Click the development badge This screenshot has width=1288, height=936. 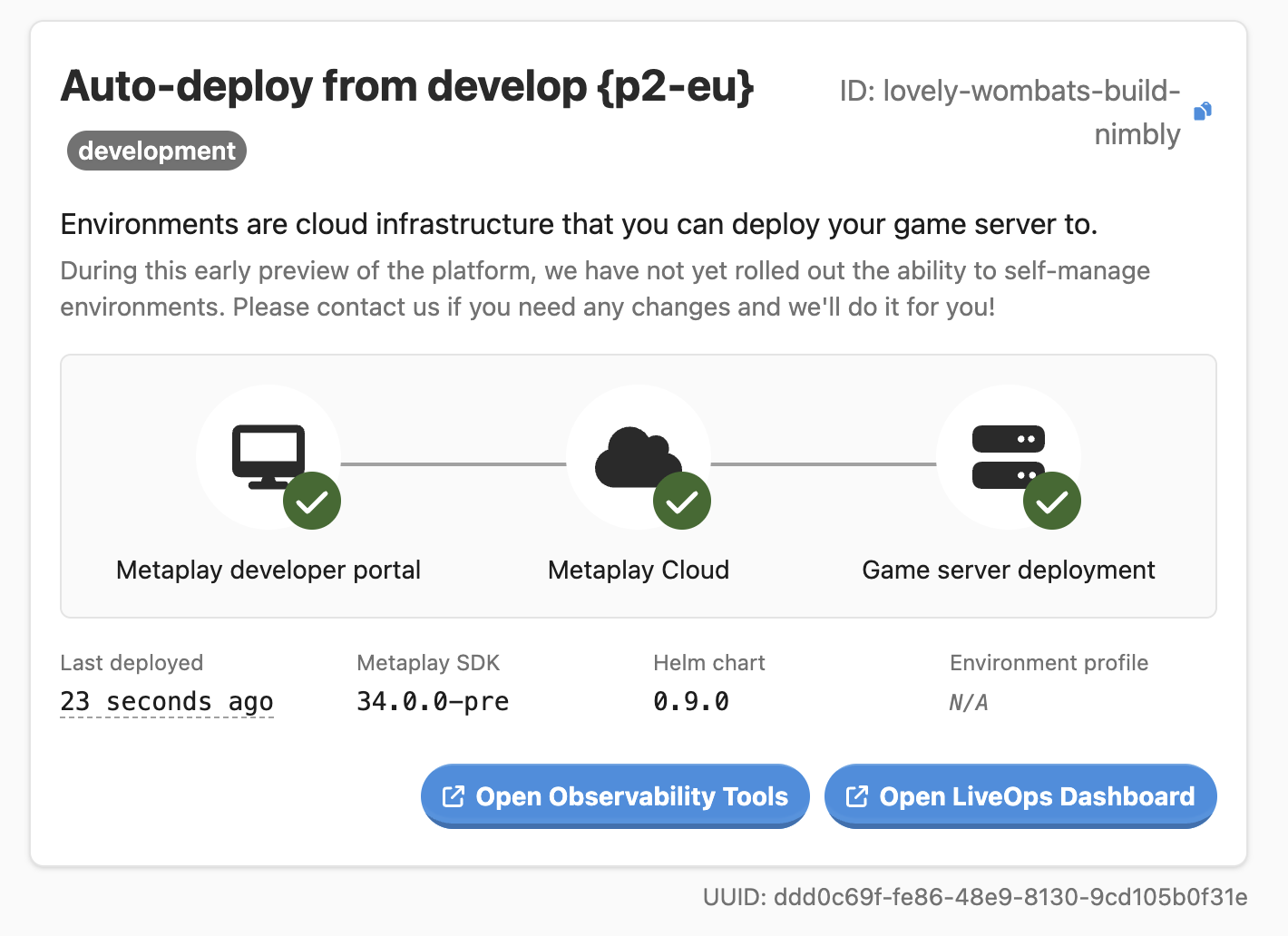click(x=157, y=151)
